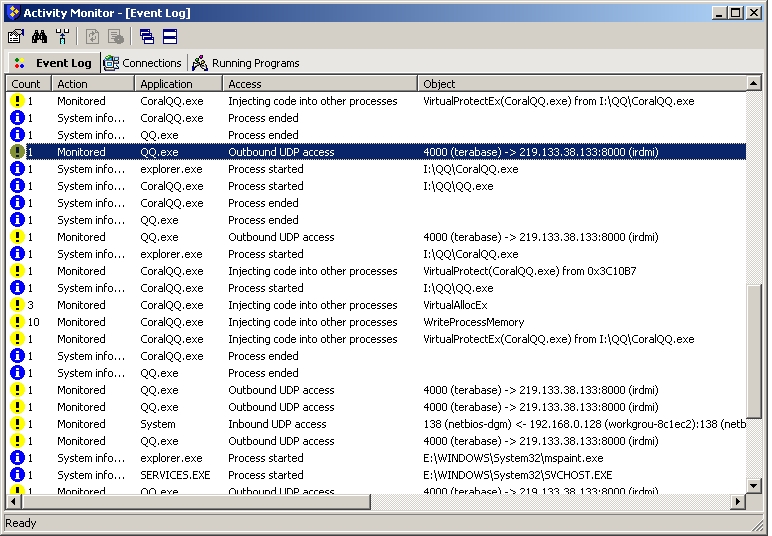Minimize the Activity Monitor window
The image size is (772, 536).
click(719, 13)
